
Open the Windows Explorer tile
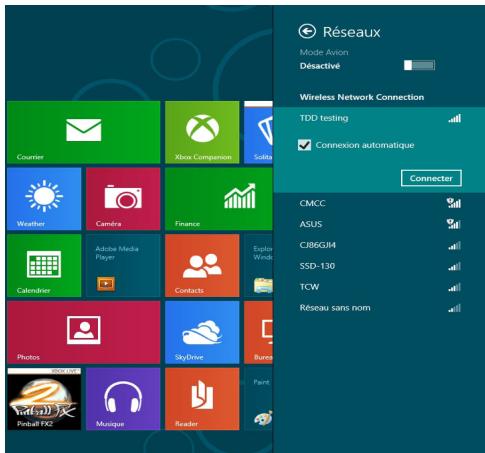coord(258,266)
